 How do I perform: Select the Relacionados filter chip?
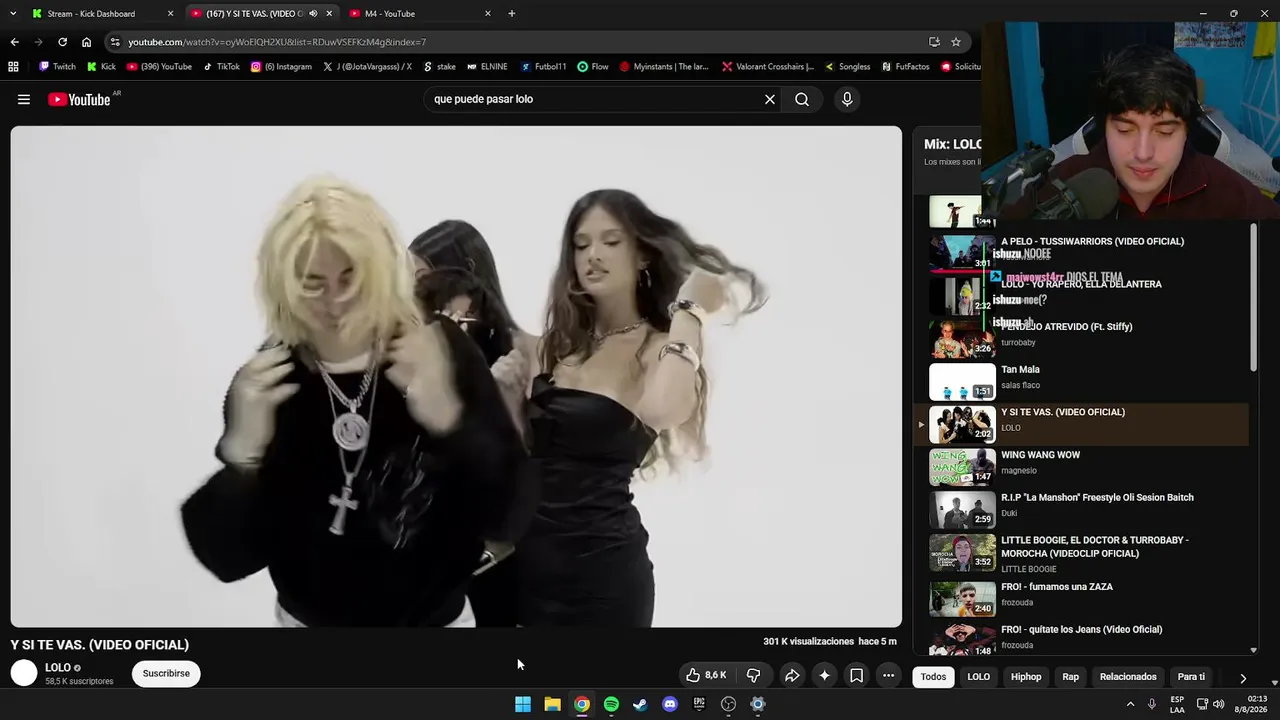1128,677
